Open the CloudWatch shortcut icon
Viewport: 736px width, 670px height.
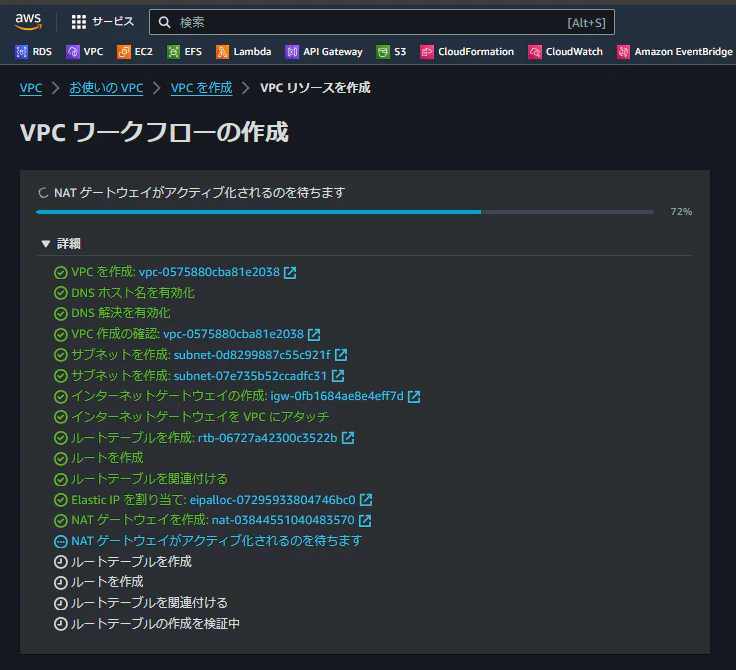[x=535, y=52]
